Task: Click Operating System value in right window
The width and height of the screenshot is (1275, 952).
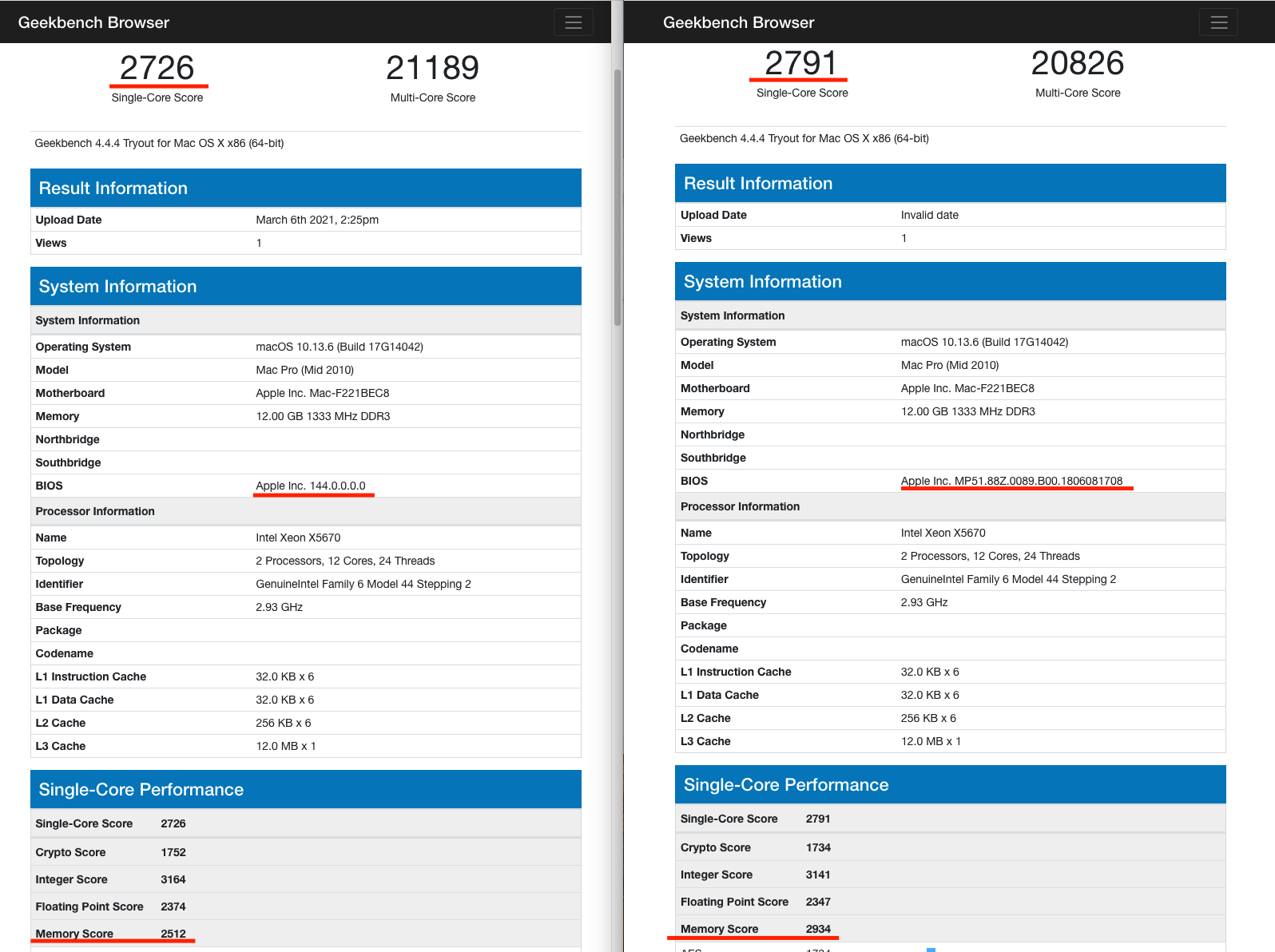Action: pyautogui.click(x=984, y=342)
